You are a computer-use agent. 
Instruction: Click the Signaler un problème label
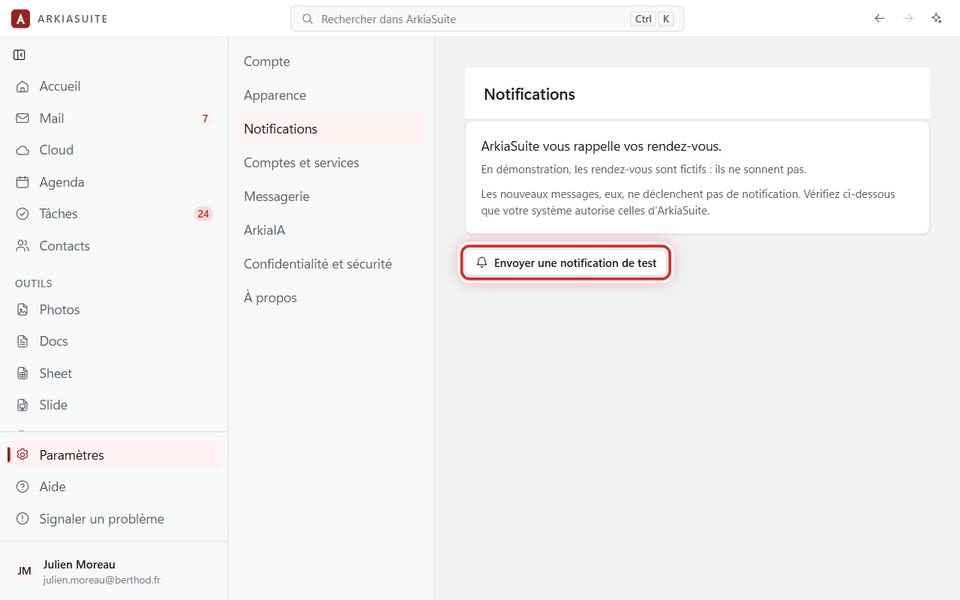pos(102,519)
